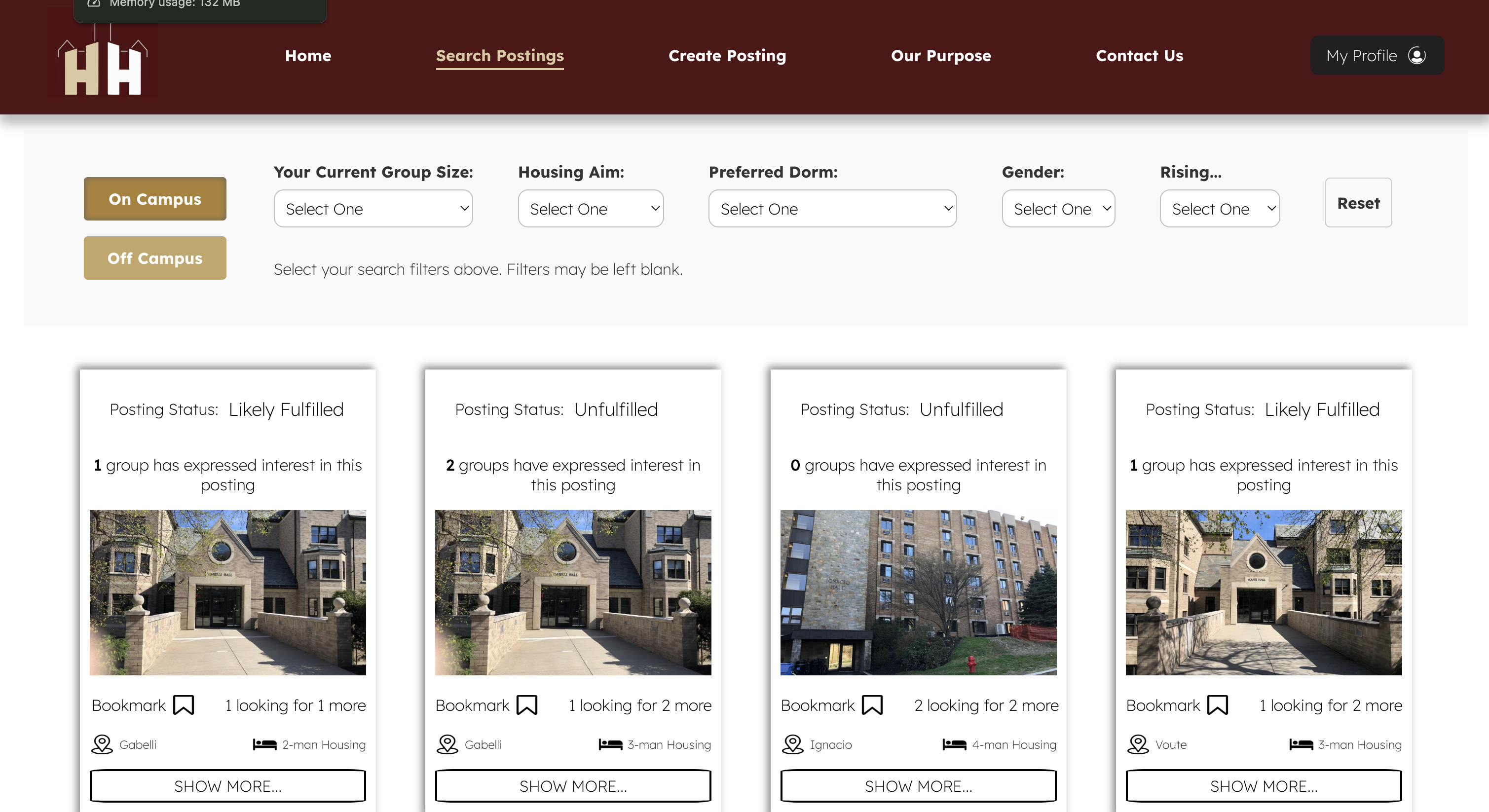Toggle the On Campus filter
The height and width of the screenshot is (812, 1489).
pos(155,199)
